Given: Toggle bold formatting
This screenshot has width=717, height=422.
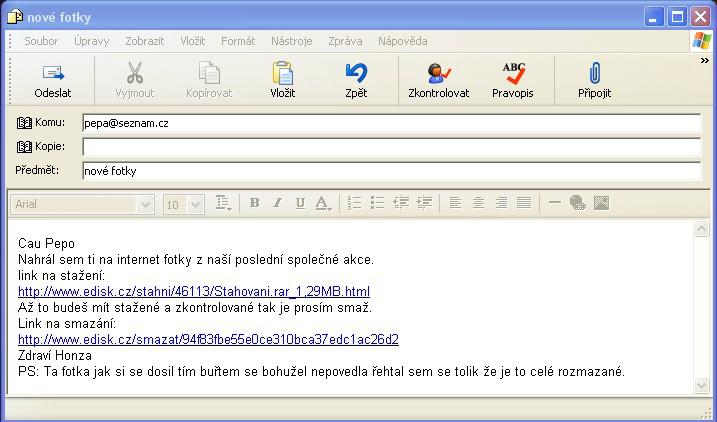Looking at the screenshot, I should pyautogui.click(x=254, y=203).
